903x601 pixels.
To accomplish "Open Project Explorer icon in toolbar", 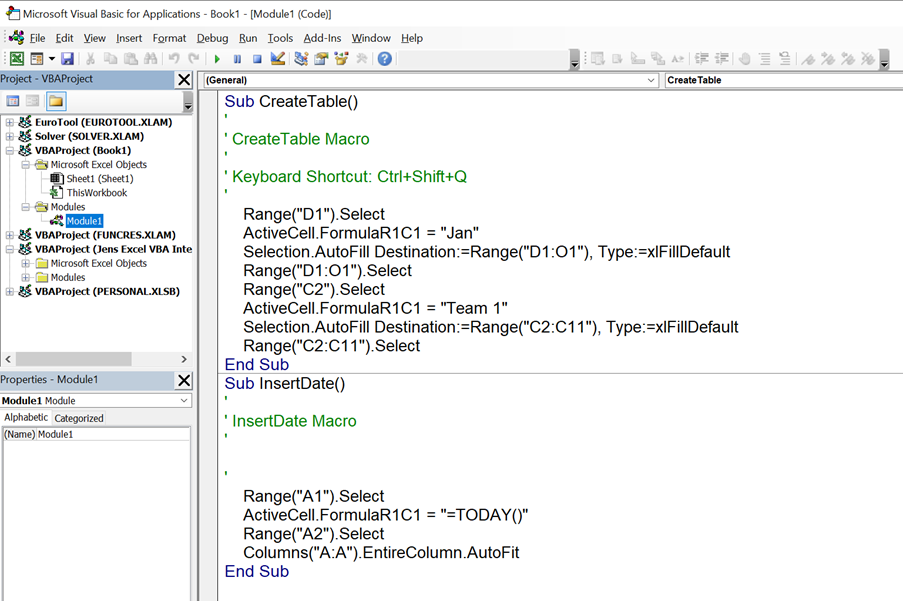I will (x=301, y=58).
